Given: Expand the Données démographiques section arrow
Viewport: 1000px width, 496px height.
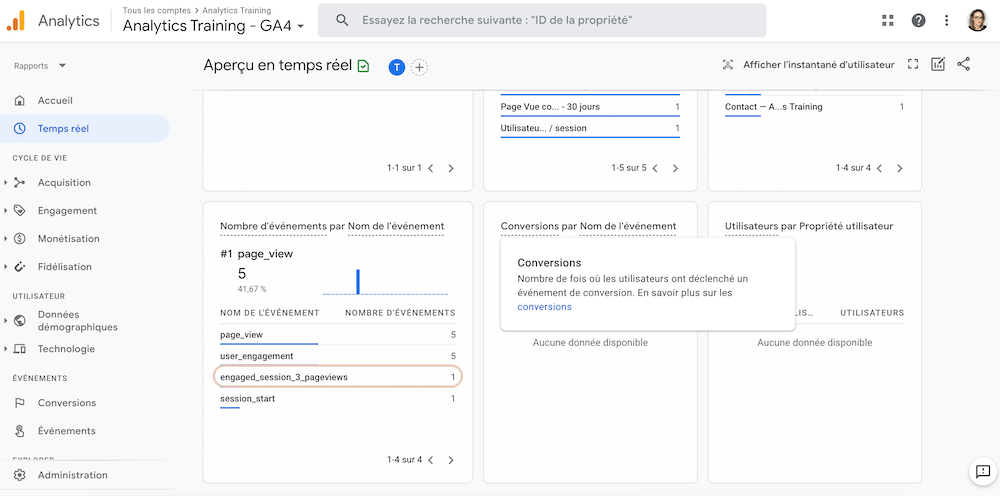Looking at the screenshot, I should (x=6, y=321).
